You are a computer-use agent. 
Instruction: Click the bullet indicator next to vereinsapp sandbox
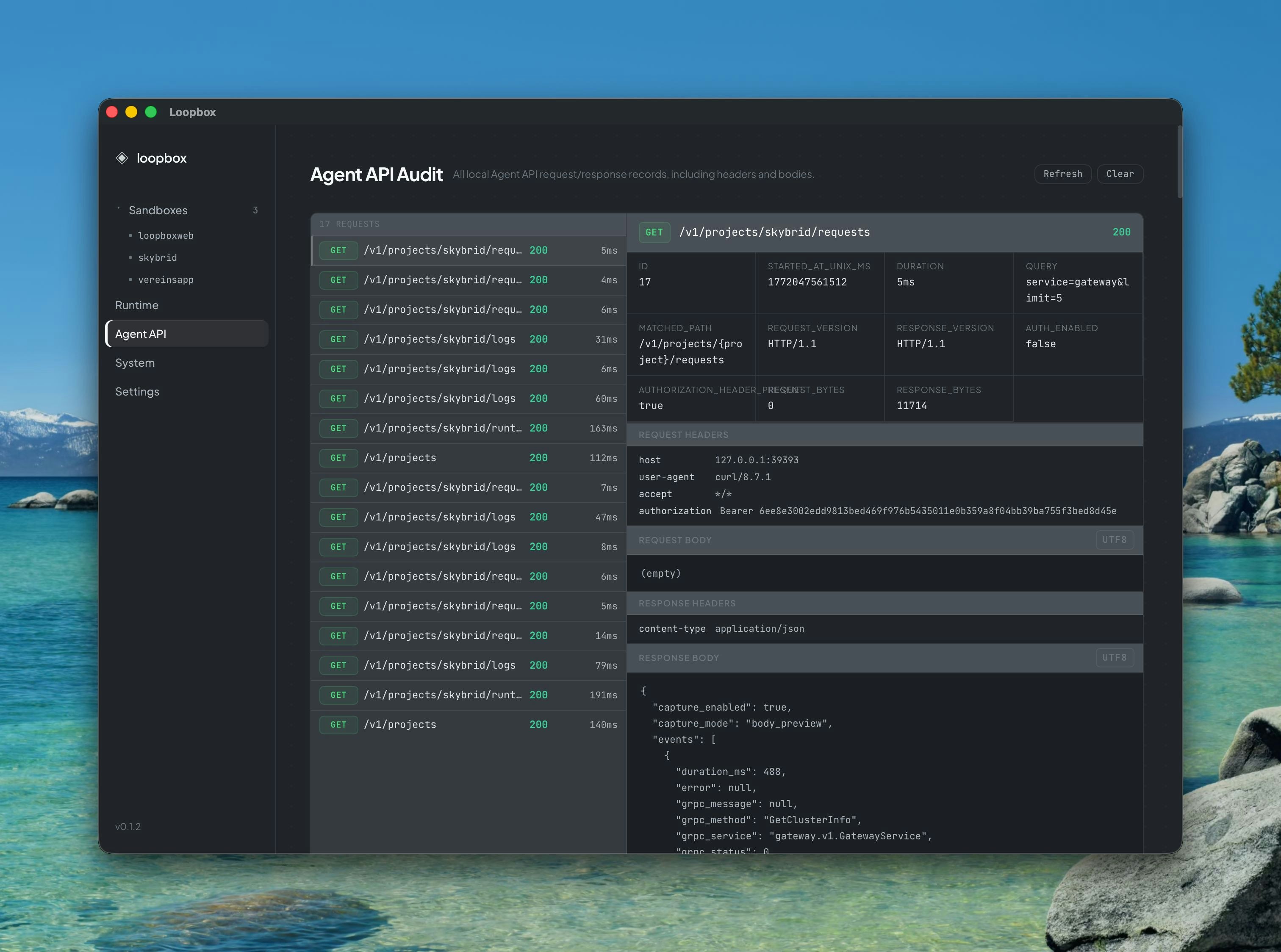click(131, 280)
